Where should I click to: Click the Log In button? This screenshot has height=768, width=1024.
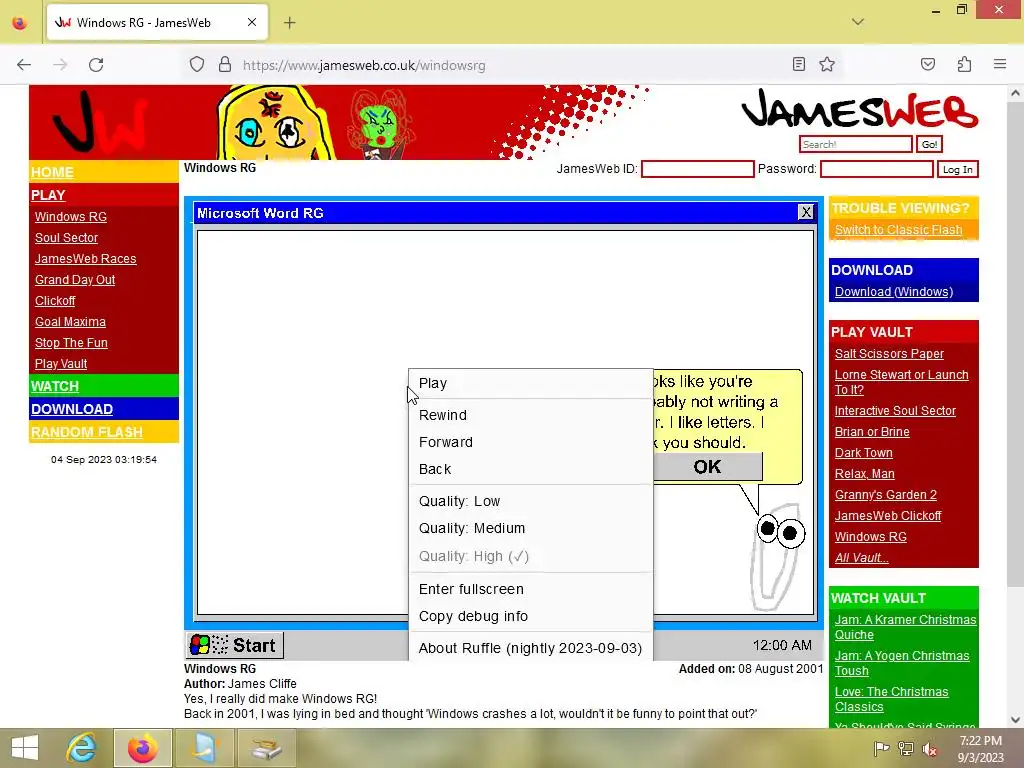coord(957,169)
